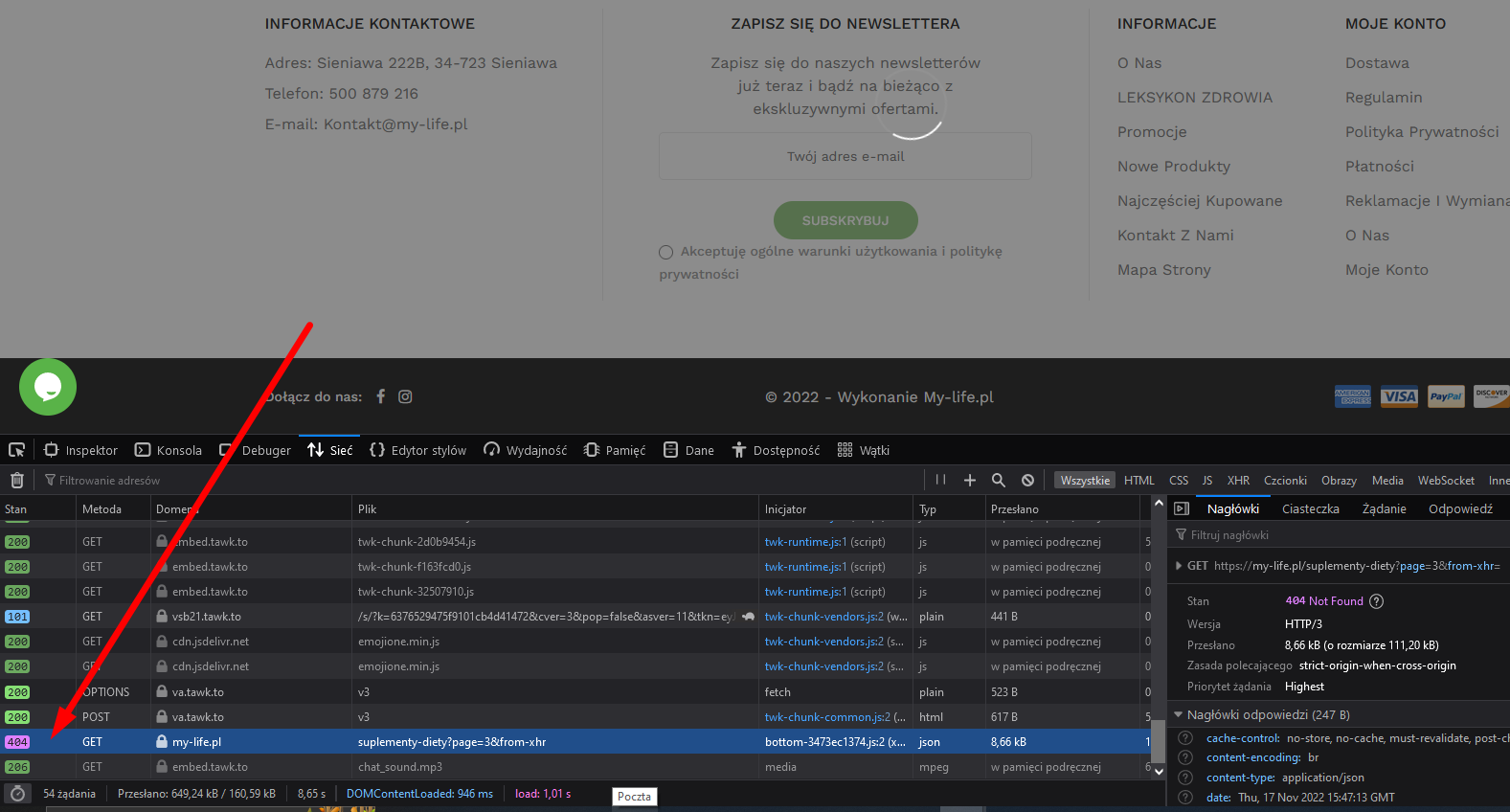This screenshot has width=1510, height=812.
Task: Open the Inspektor tab
Action: (80, 450)
